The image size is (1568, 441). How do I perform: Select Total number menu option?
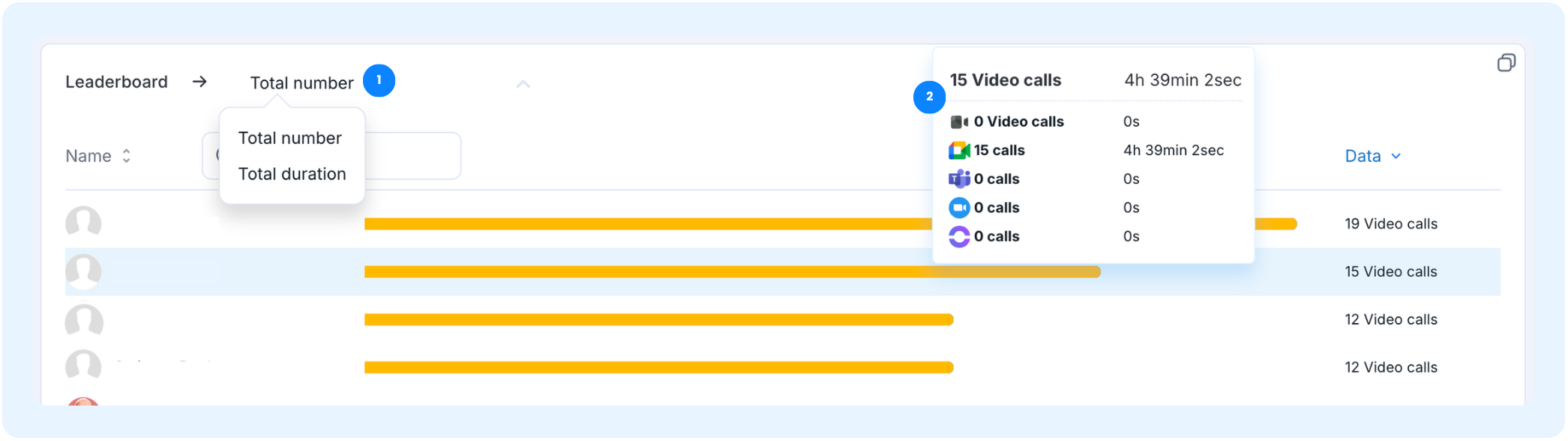click(290, 138)
